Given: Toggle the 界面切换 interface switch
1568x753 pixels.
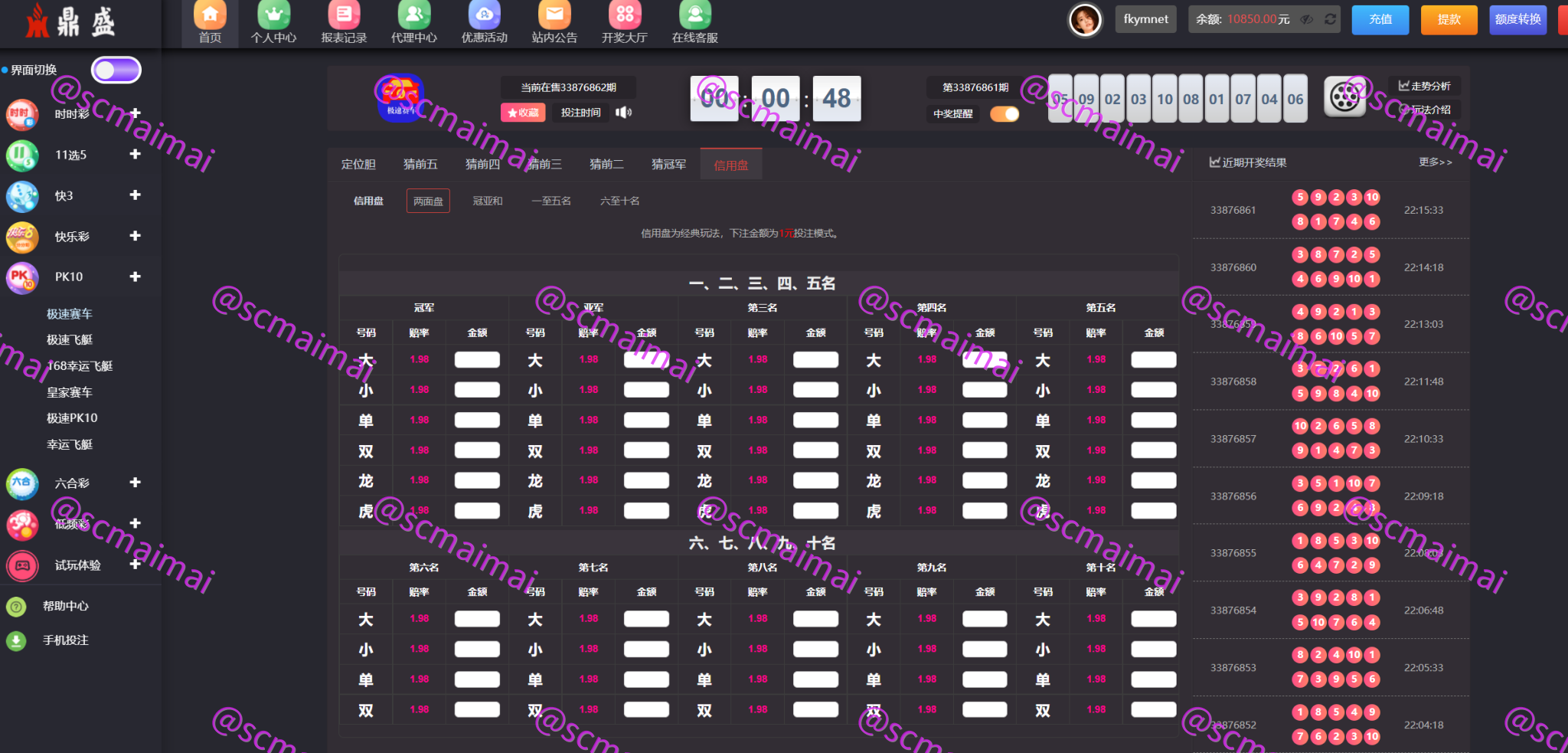Looking at the screenshot, I should pos(116,70).
